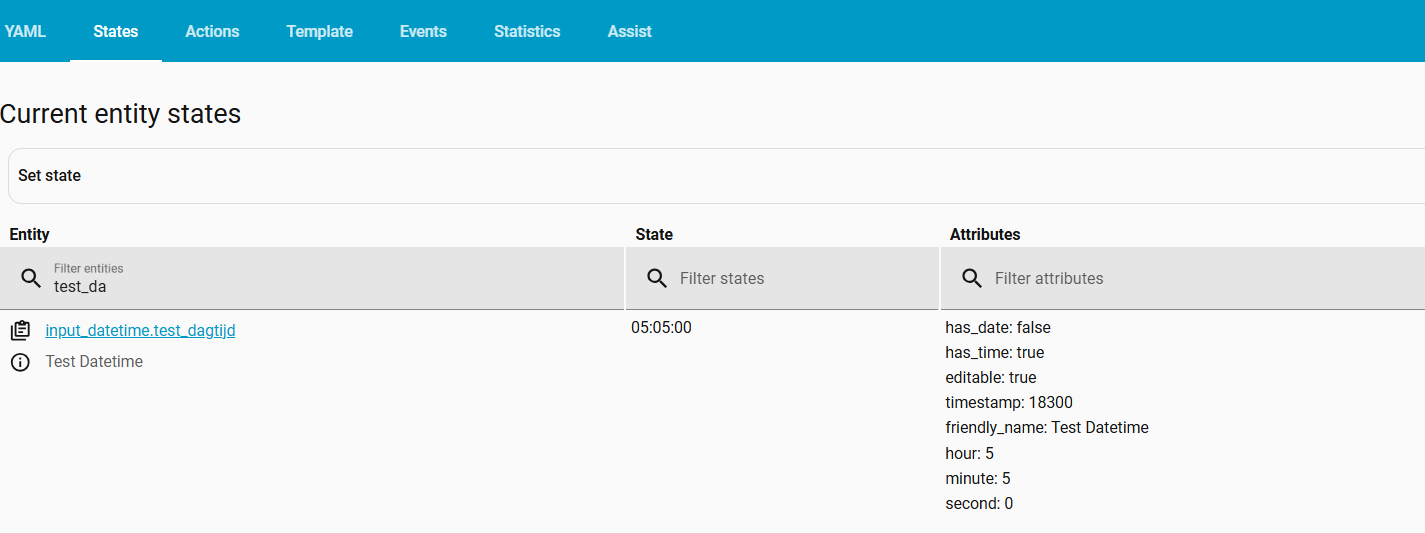Open the Actions tab
This screenshot has width=1425, height=533.
pyautogui.click(x=212, y=31)
